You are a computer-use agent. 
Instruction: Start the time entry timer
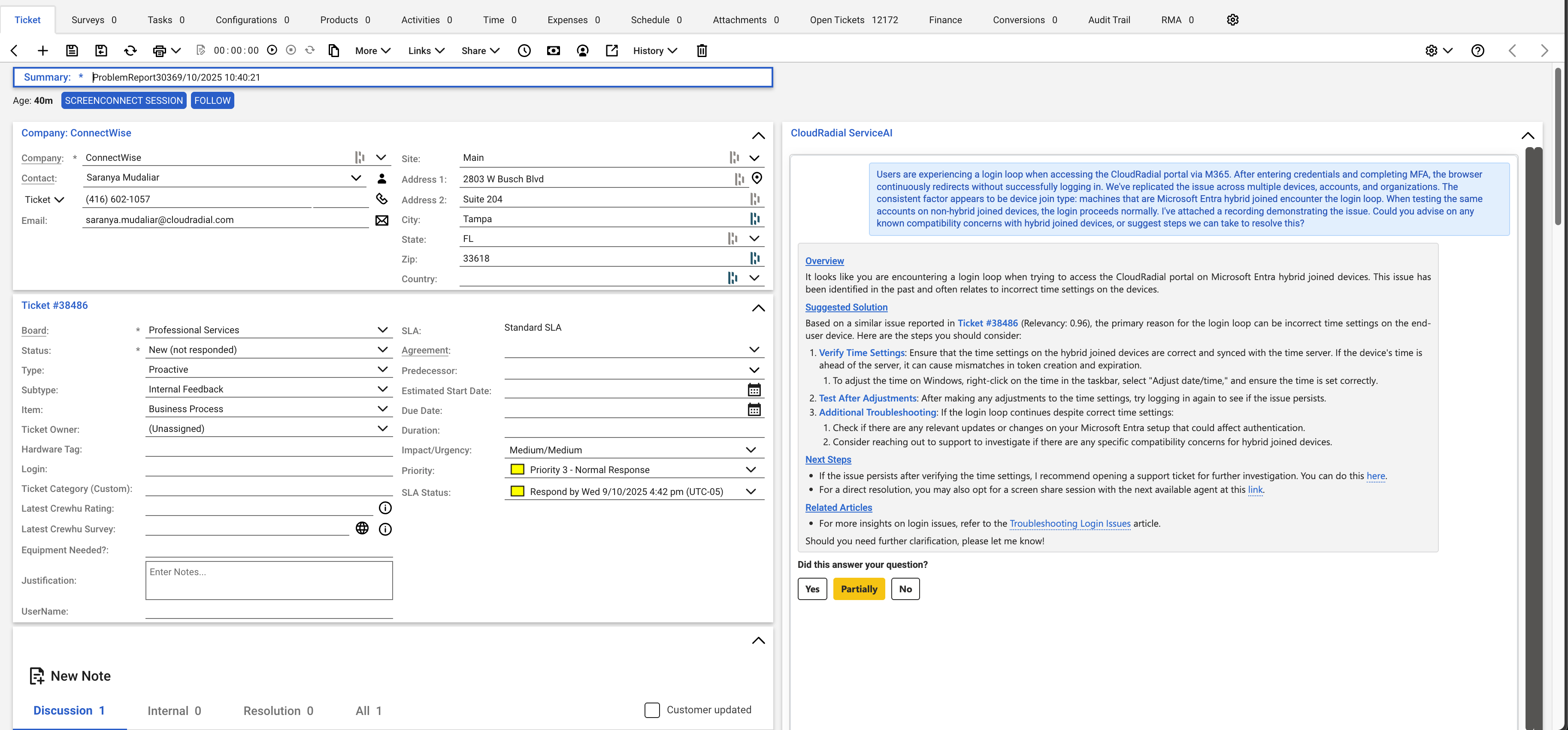(x=272, y=51)
